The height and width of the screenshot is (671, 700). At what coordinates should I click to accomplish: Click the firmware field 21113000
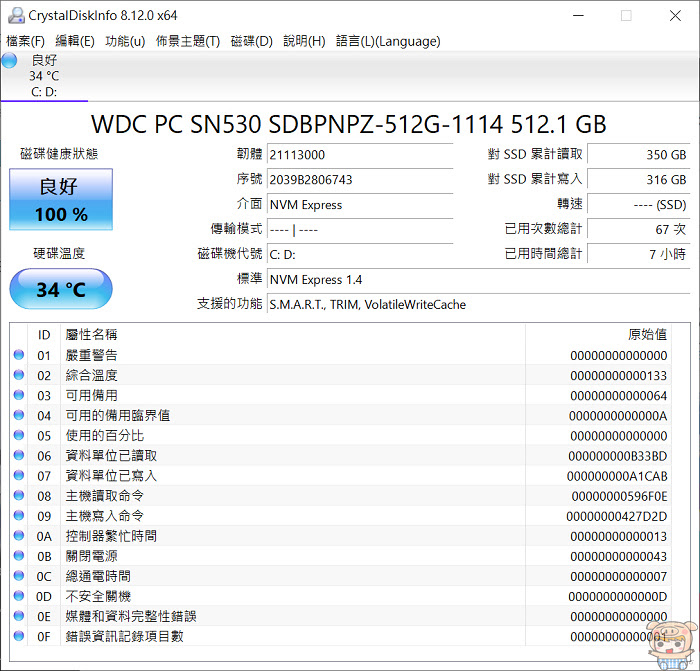pyautogui.click(x=360, y=155)
